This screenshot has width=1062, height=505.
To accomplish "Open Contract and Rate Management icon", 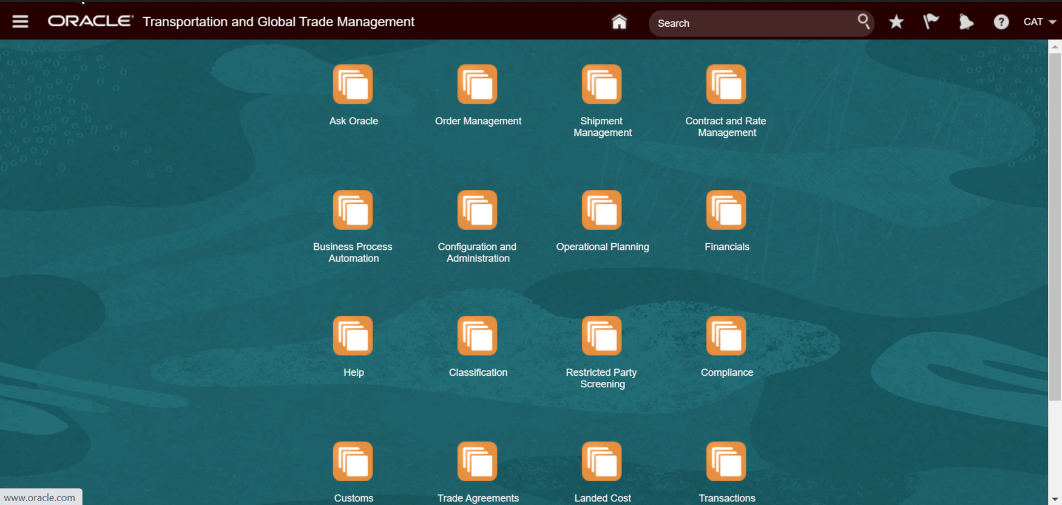I will tap(727, 84).
